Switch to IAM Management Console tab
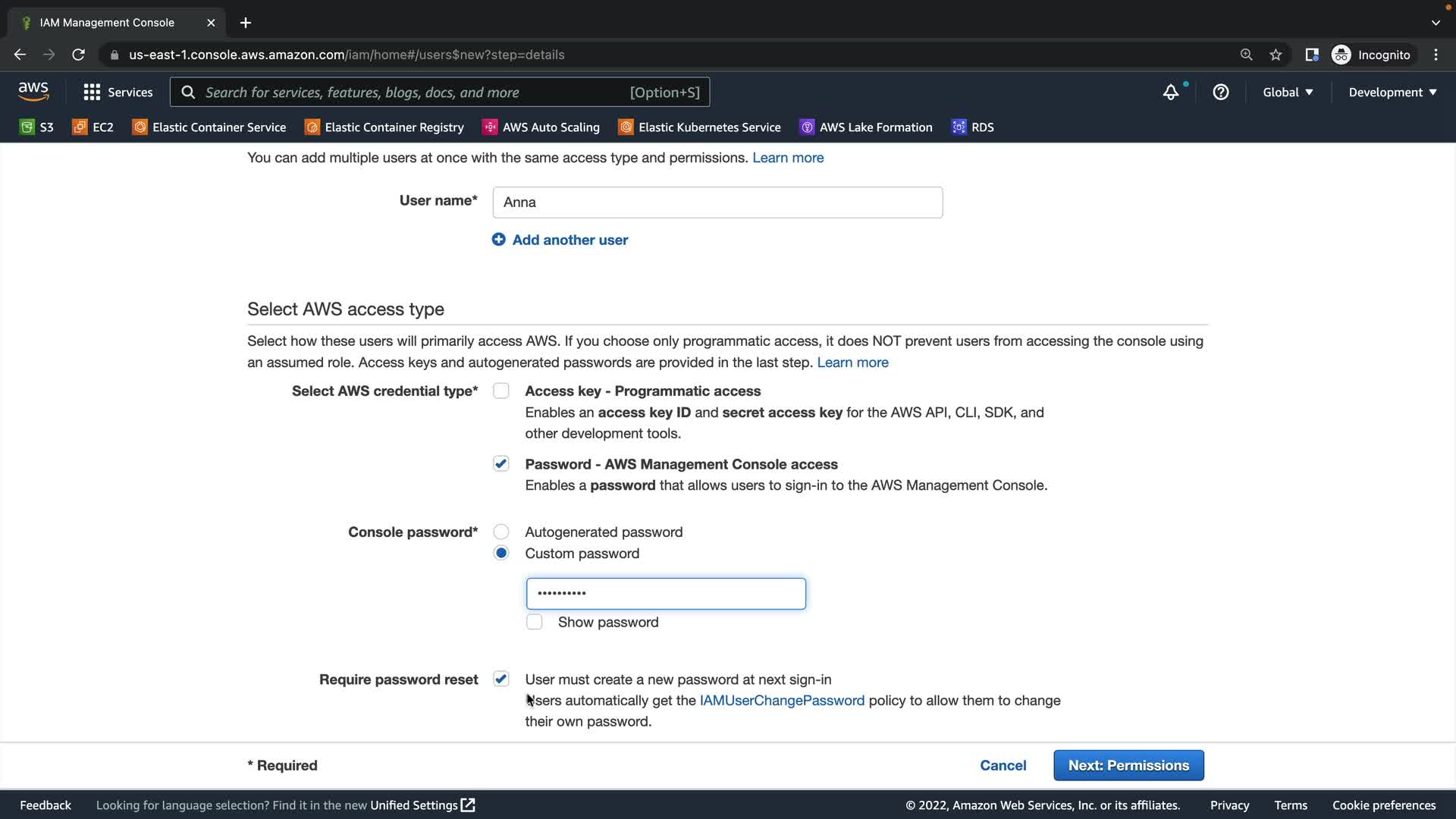 point(107,23)
